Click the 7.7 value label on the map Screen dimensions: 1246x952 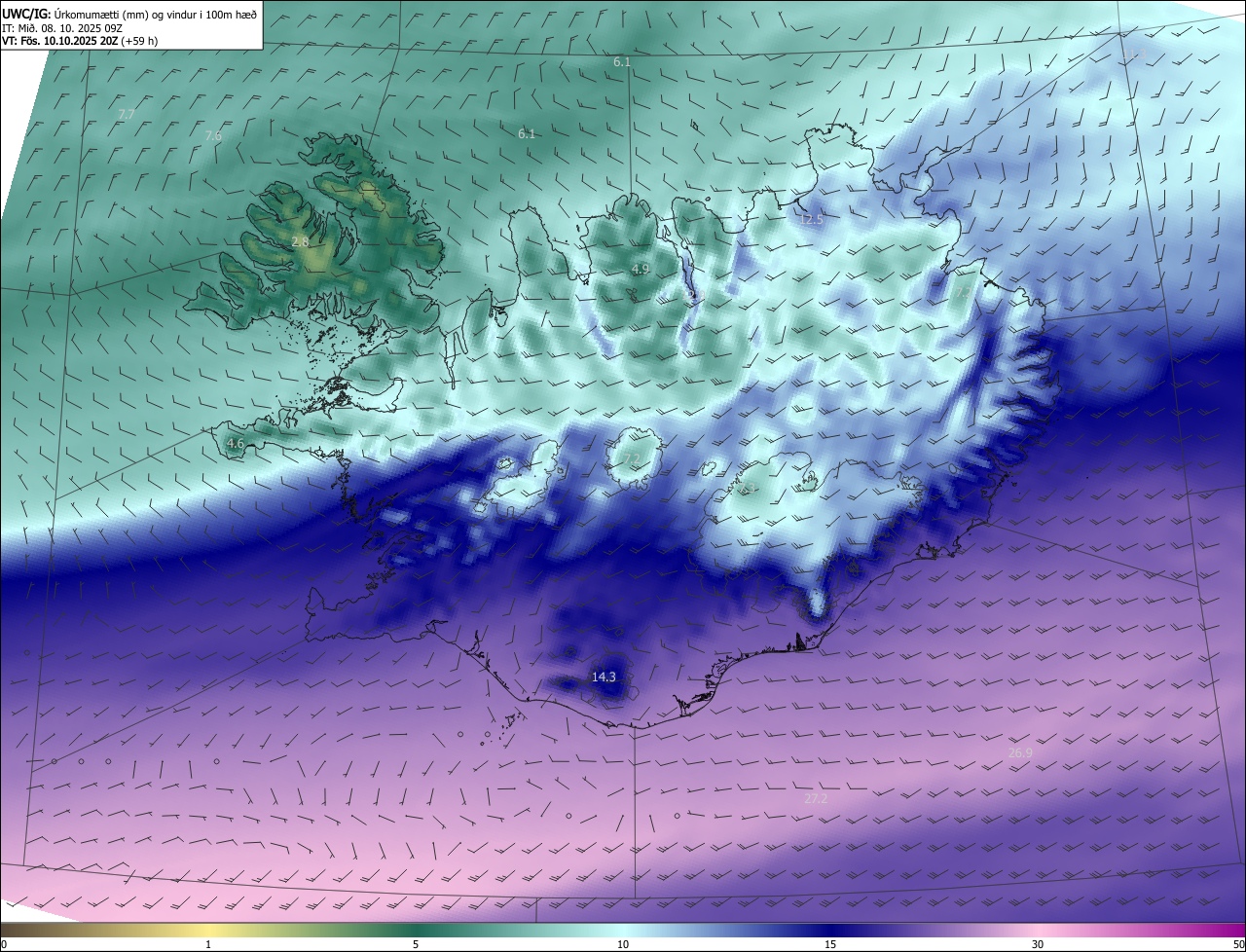click(x=126, y=115)
